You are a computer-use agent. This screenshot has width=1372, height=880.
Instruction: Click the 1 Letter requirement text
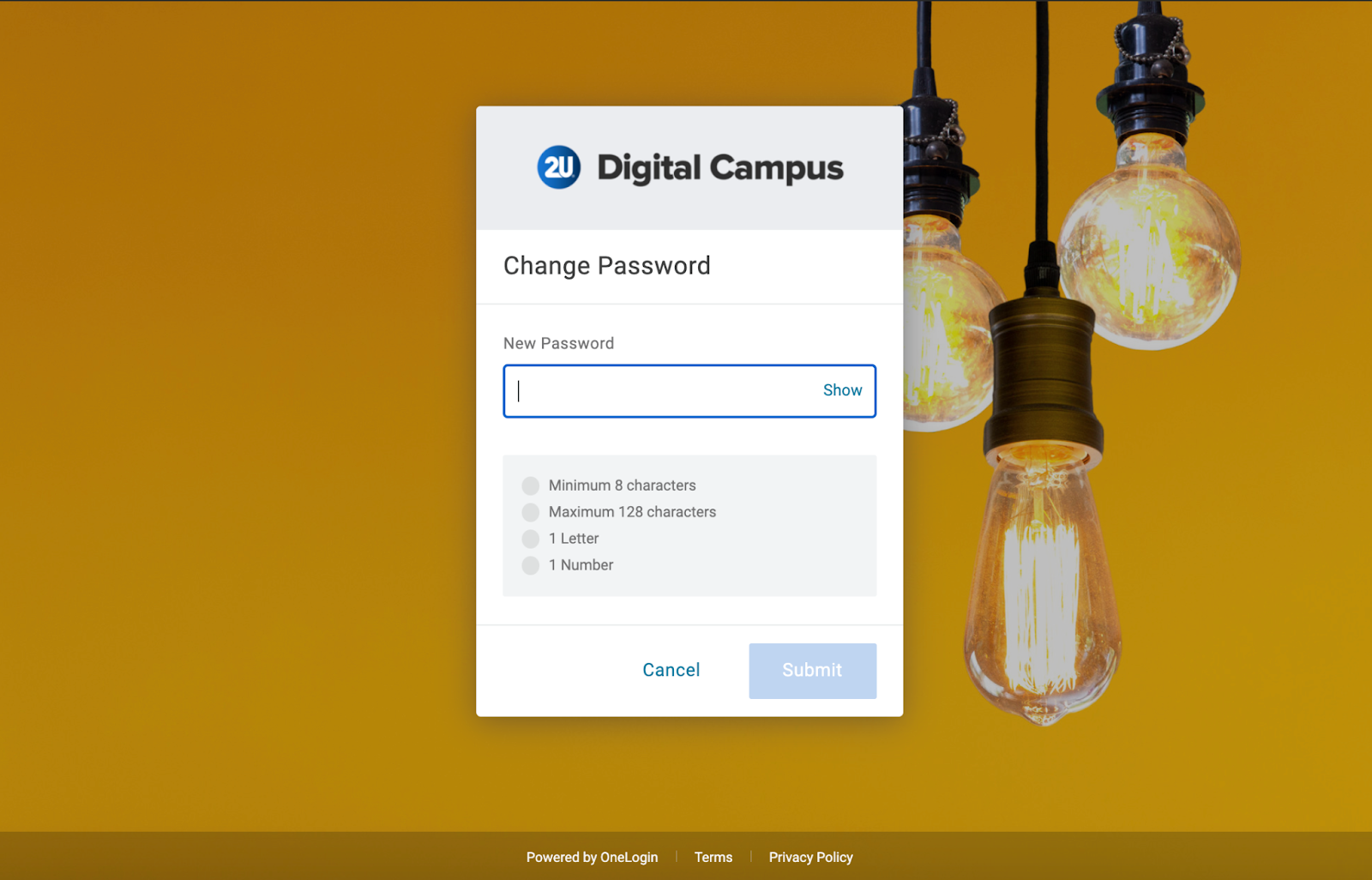coord(574,539)
